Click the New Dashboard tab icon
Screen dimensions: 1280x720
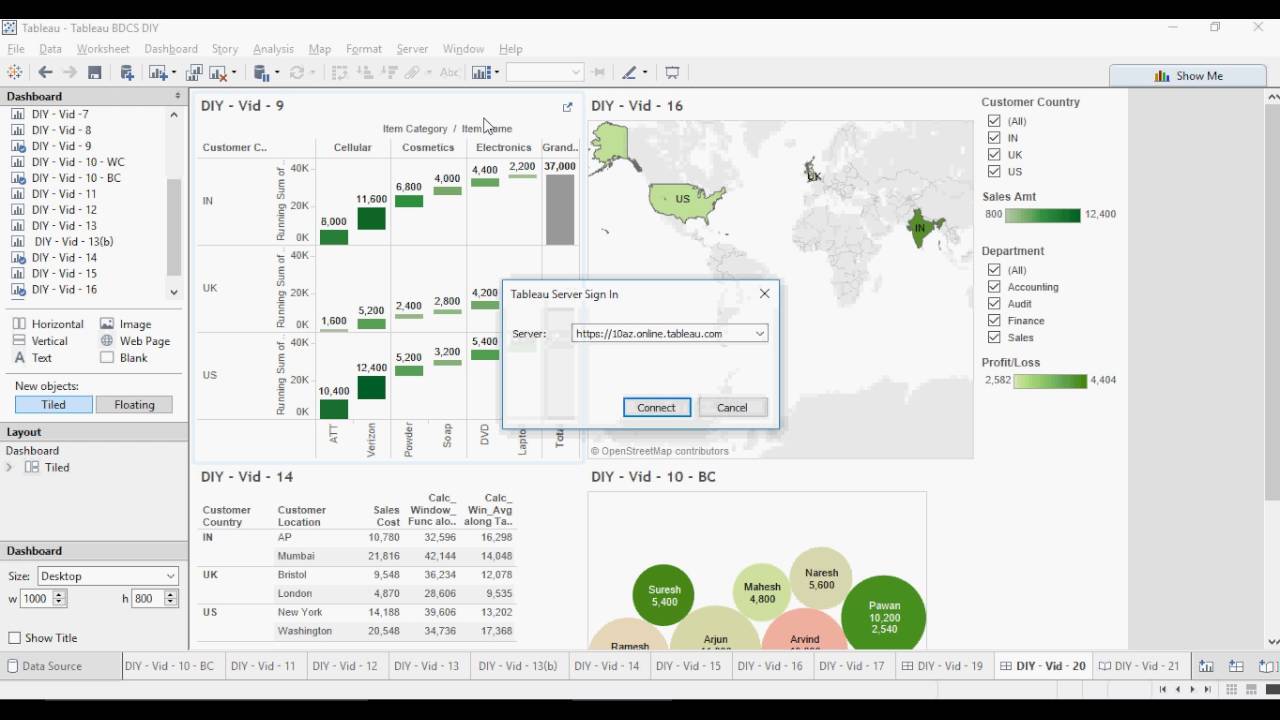(1236, 666)
